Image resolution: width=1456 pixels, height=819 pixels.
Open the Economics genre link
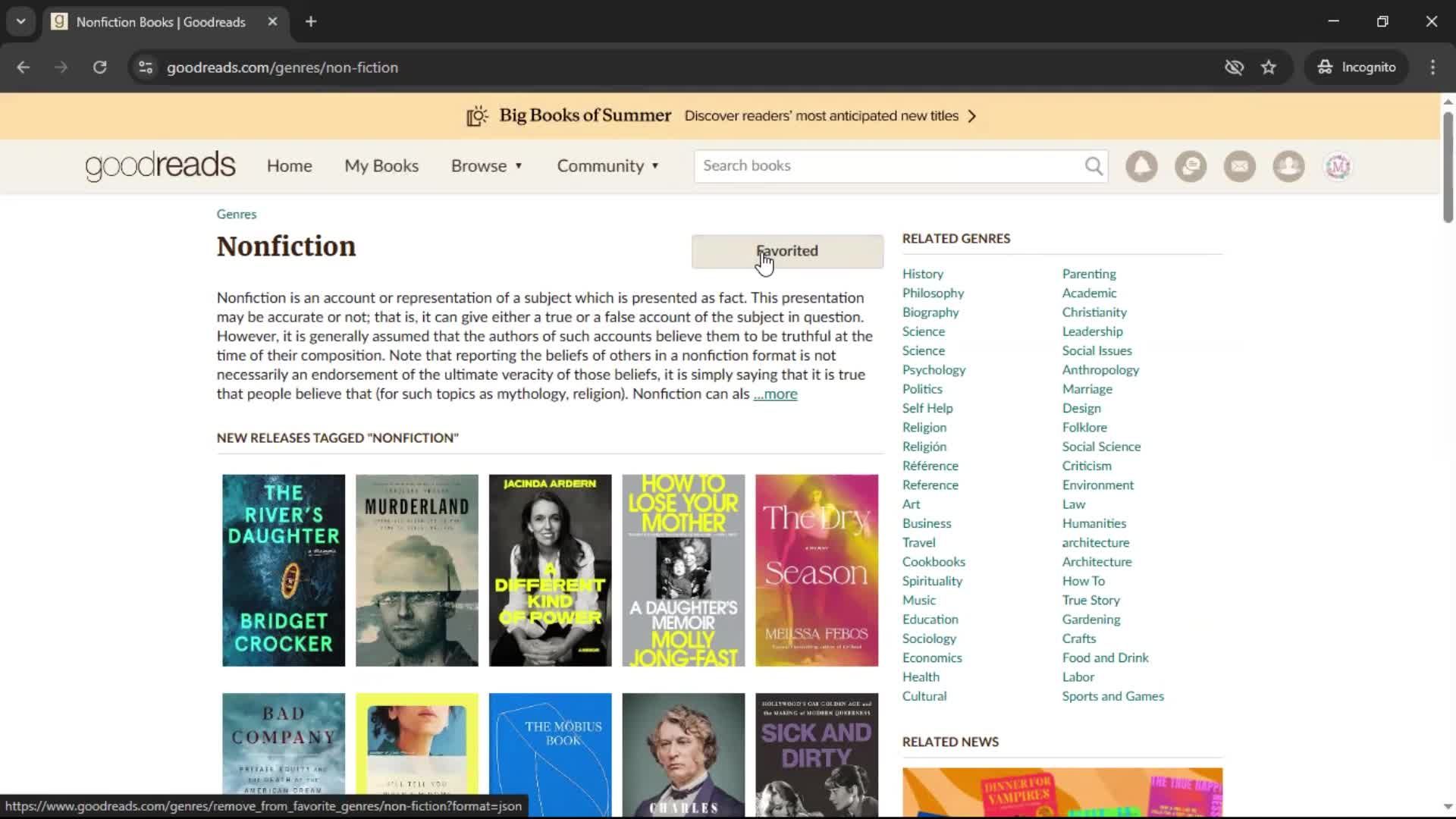tap(932, 657)
